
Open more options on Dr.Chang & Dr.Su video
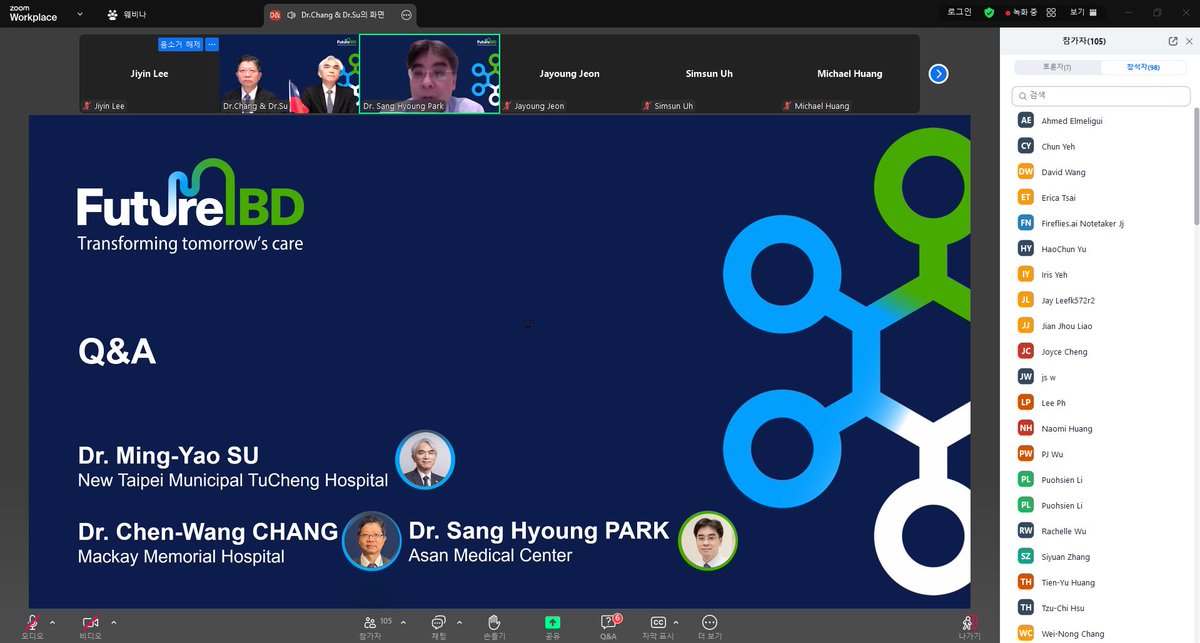point(212,45)
